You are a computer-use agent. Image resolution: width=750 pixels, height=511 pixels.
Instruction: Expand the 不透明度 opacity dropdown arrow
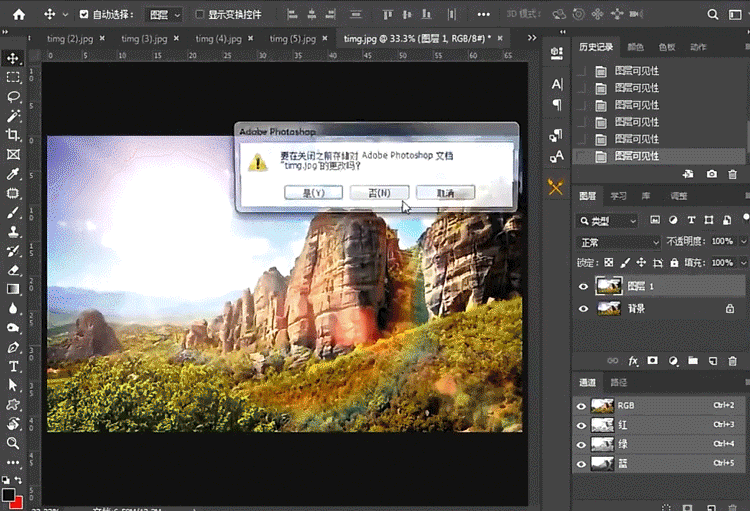click(x=743, y=241)
